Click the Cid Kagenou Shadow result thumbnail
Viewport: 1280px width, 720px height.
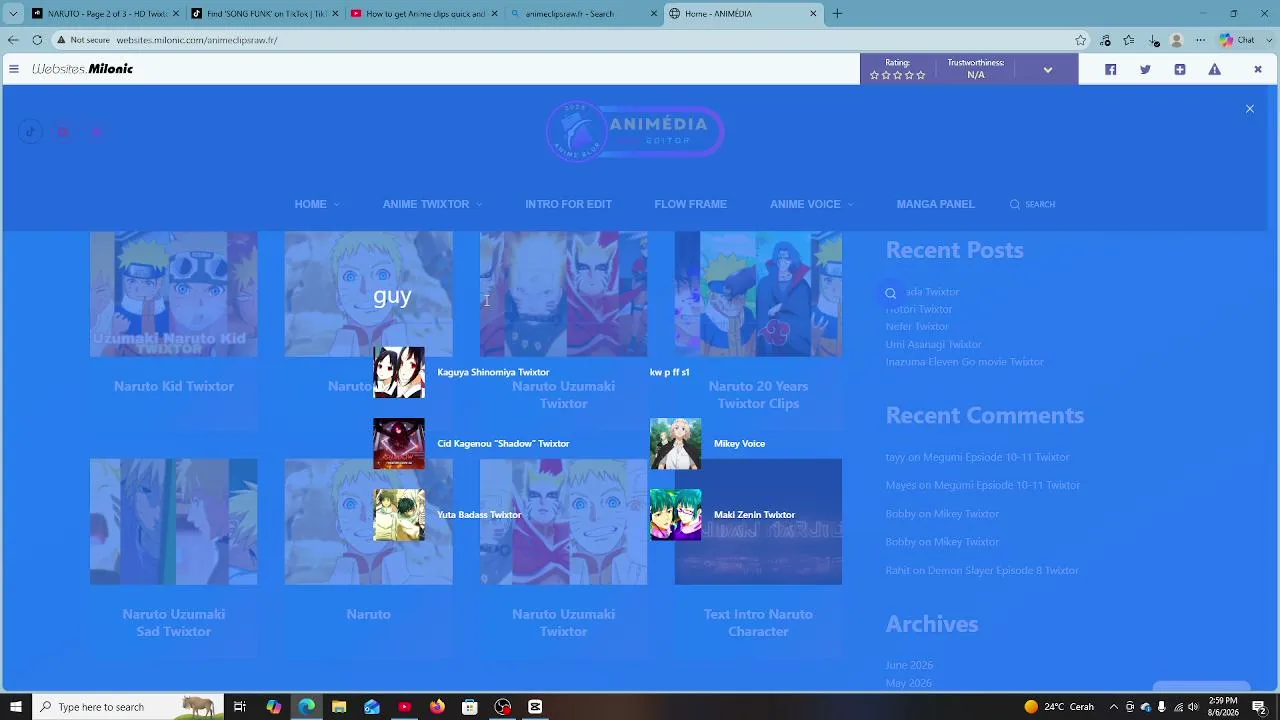[x=399, y=443]
